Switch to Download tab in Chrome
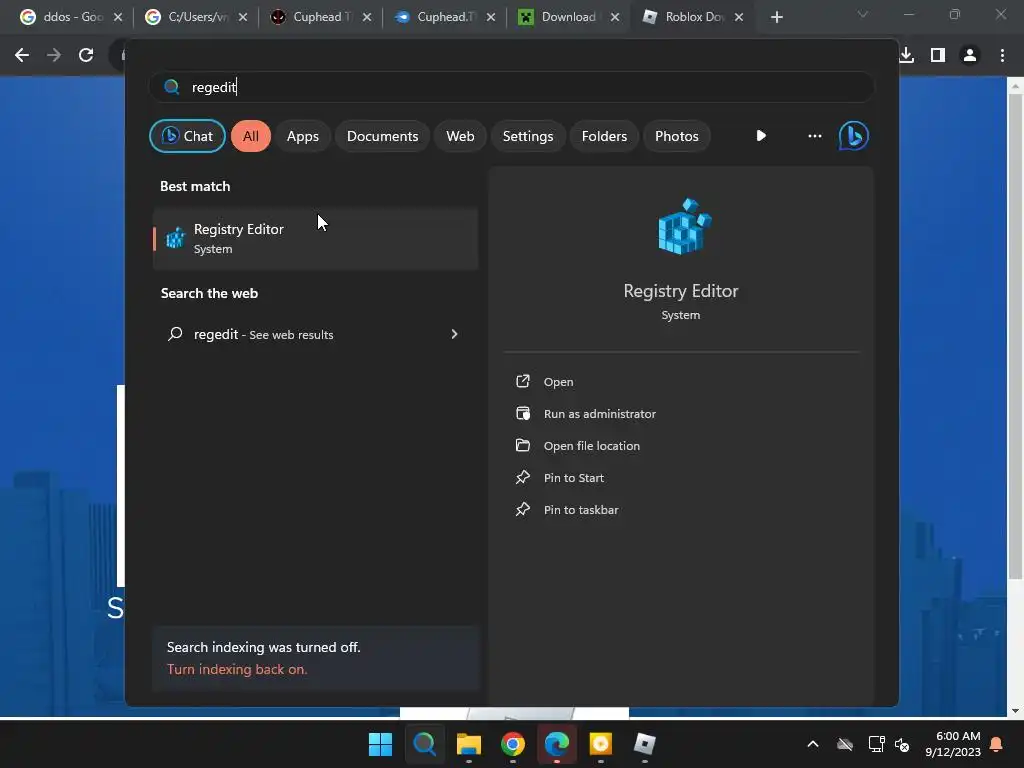 pos(568,17)
